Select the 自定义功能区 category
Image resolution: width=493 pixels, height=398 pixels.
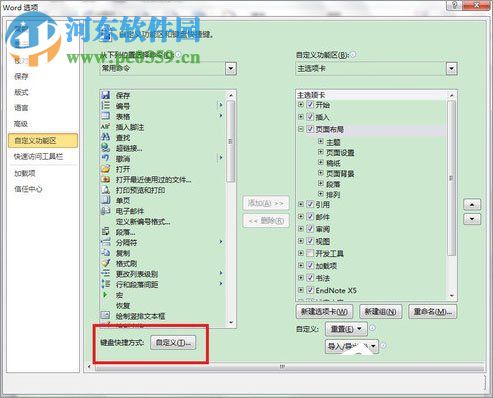click(43, 140)
